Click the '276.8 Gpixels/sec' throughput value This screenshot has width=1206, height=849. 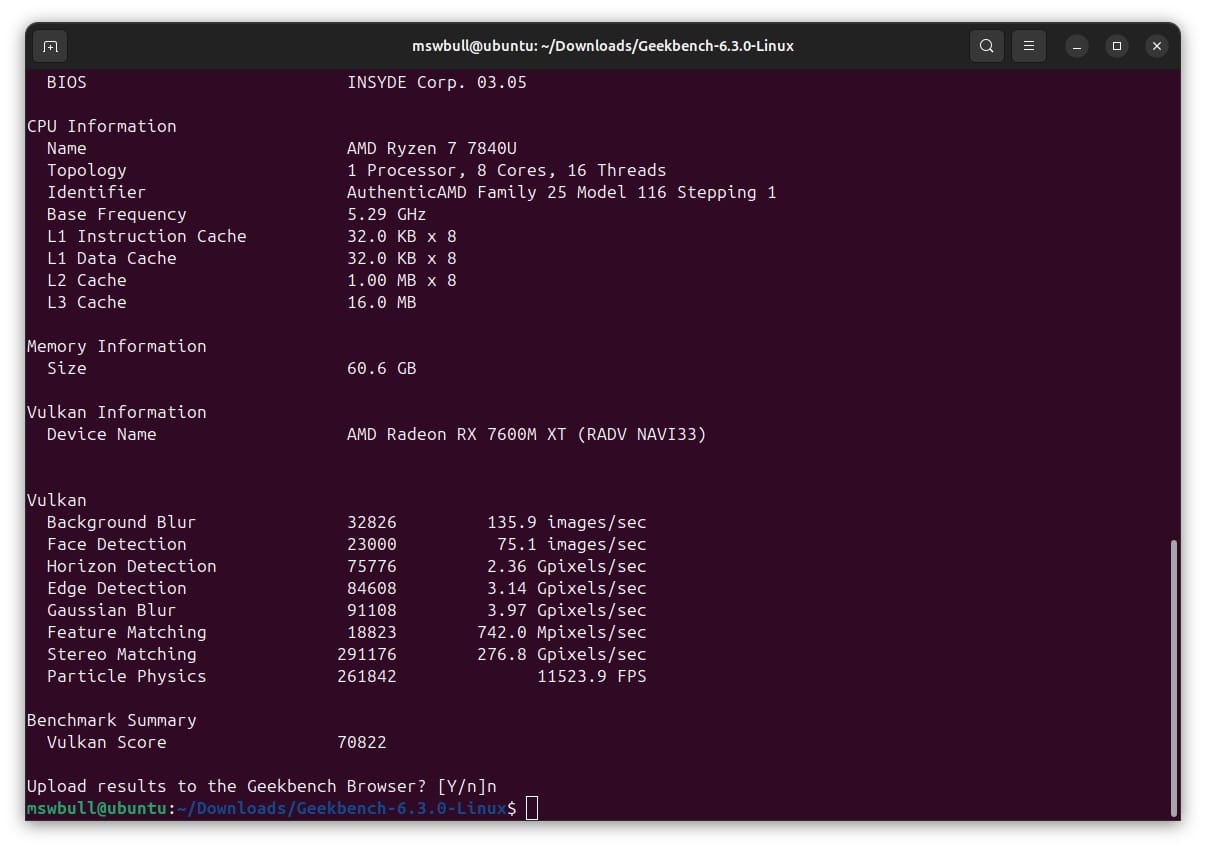(561, 654)
